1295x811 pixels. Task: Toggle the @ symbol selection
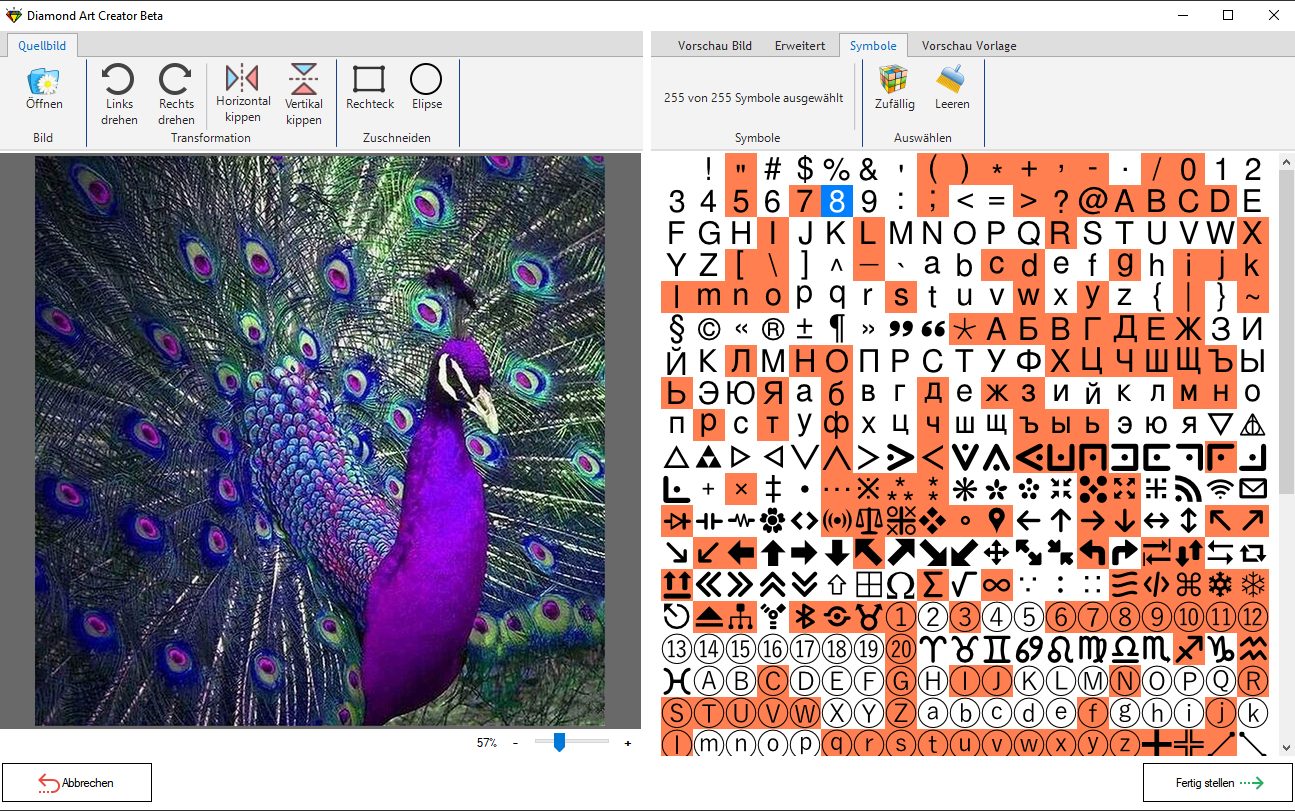coord(1092,201)
